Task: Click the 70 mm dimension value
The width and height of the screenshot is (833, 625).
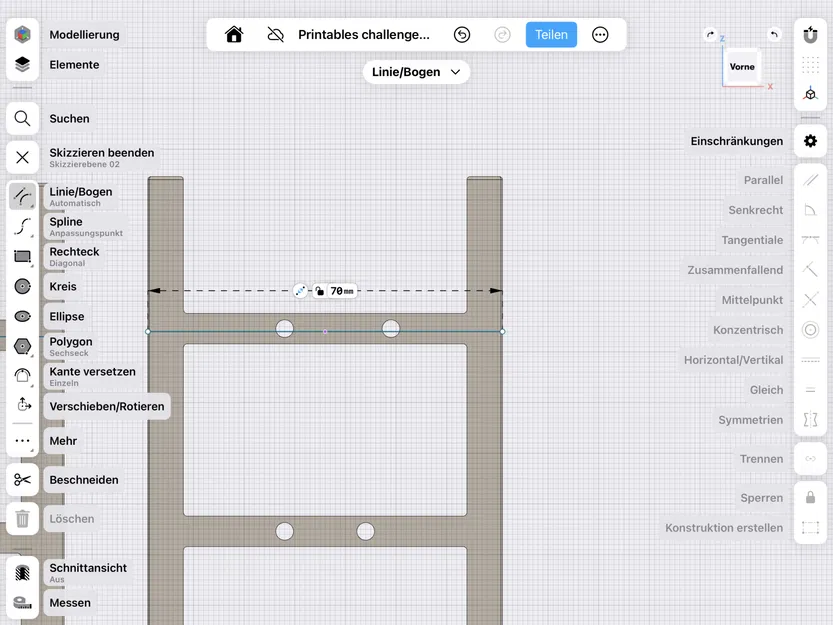Action: pyautogui.click(x=342, y=291)
